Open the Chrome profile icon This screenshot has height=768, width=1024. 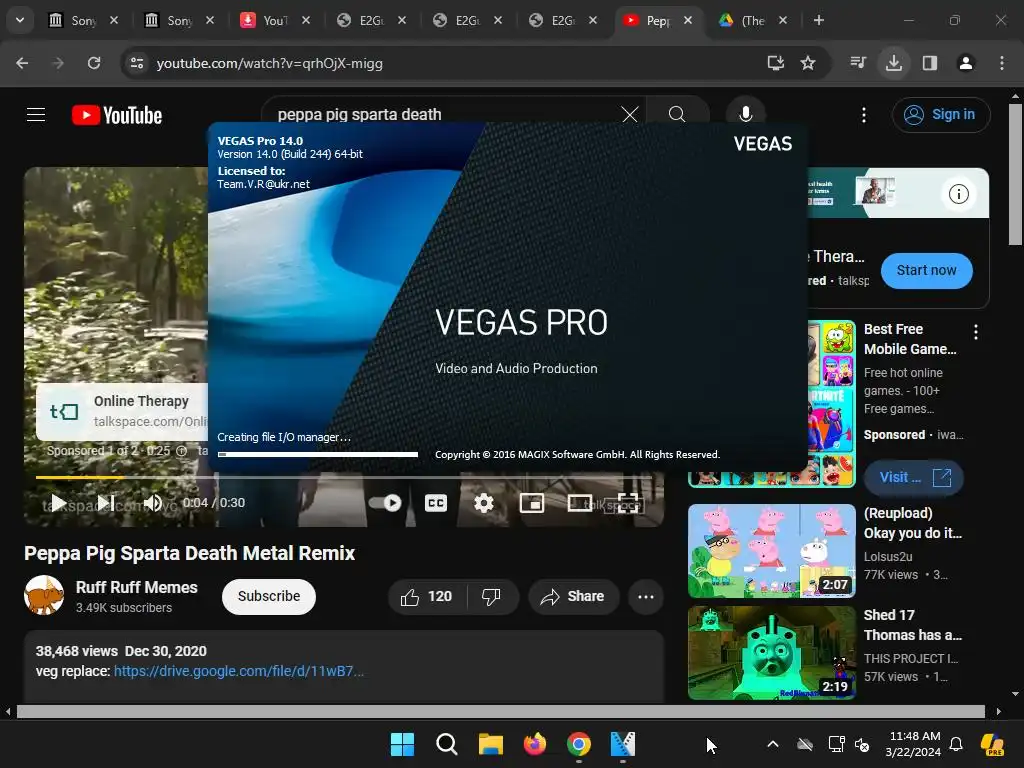(x=966, y=63)
